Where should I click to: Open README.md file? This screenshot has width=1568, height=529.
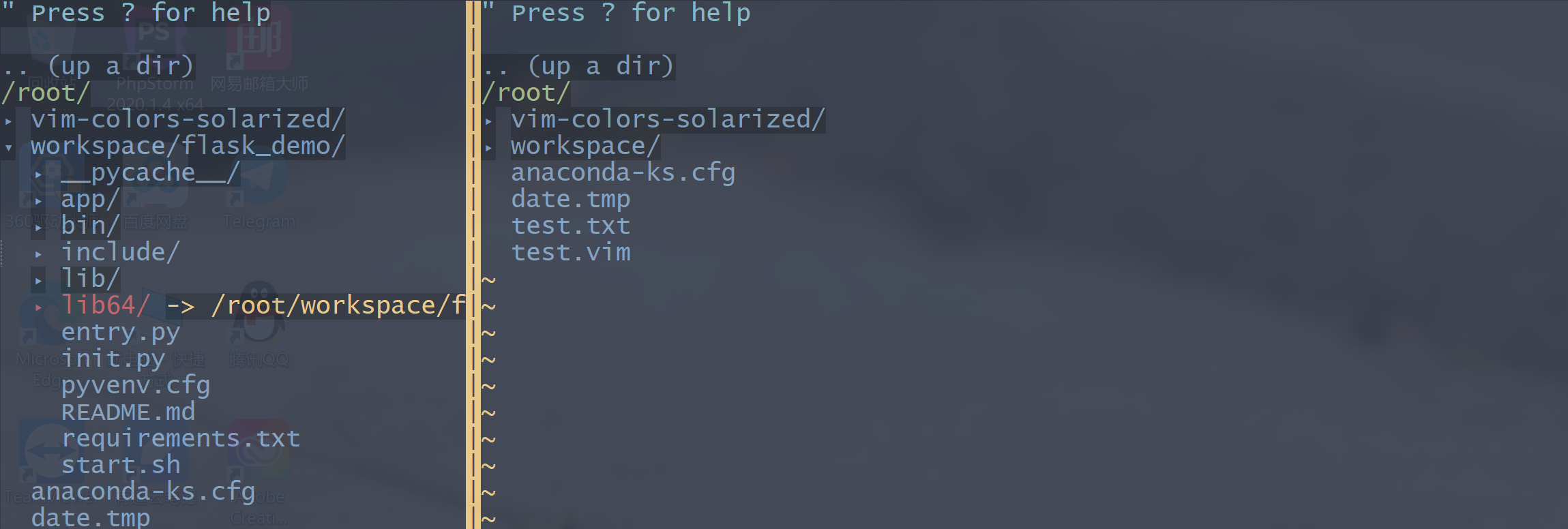point(128,412)
